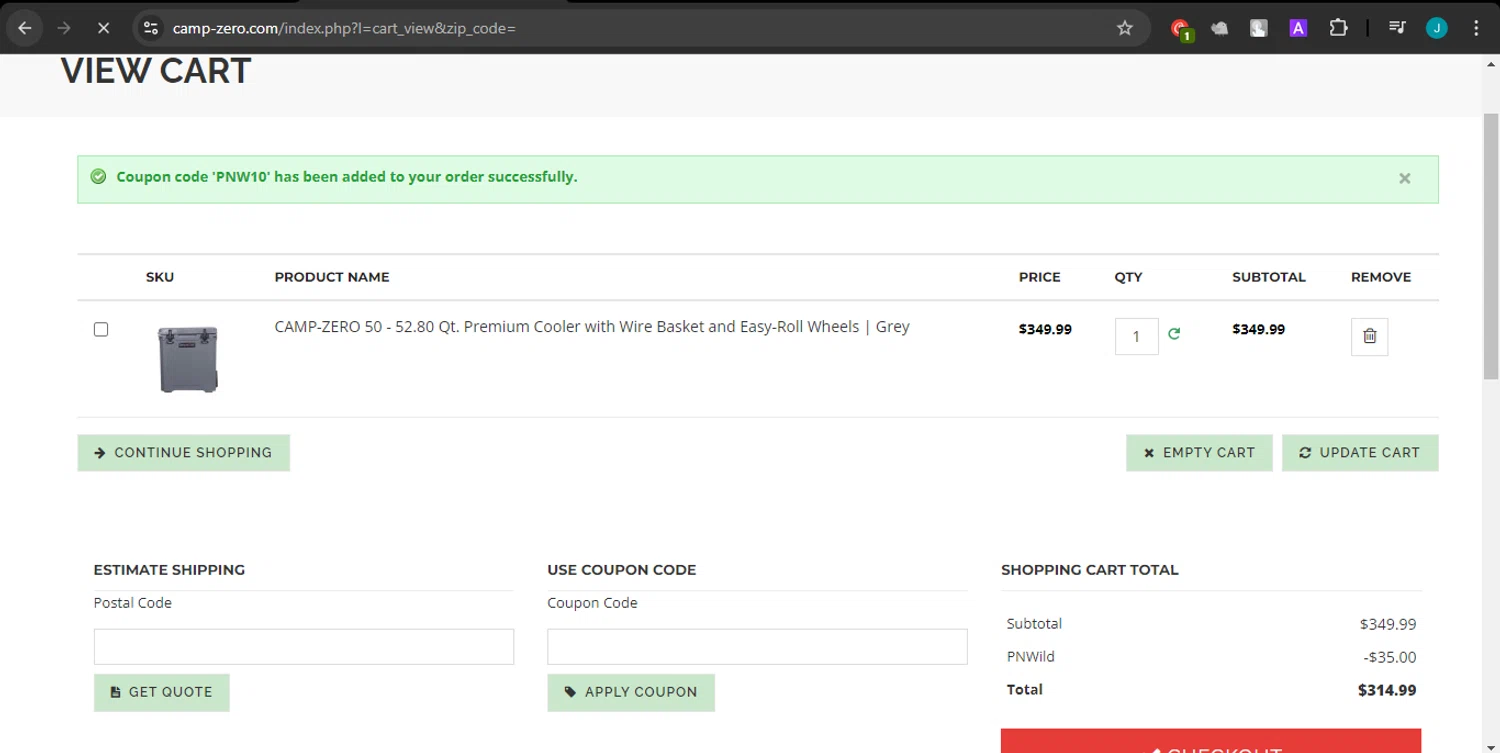The width and height of the screenshot is (1500, 753).
Task: Open the cloud extension icon
Action: [1219, 28]
